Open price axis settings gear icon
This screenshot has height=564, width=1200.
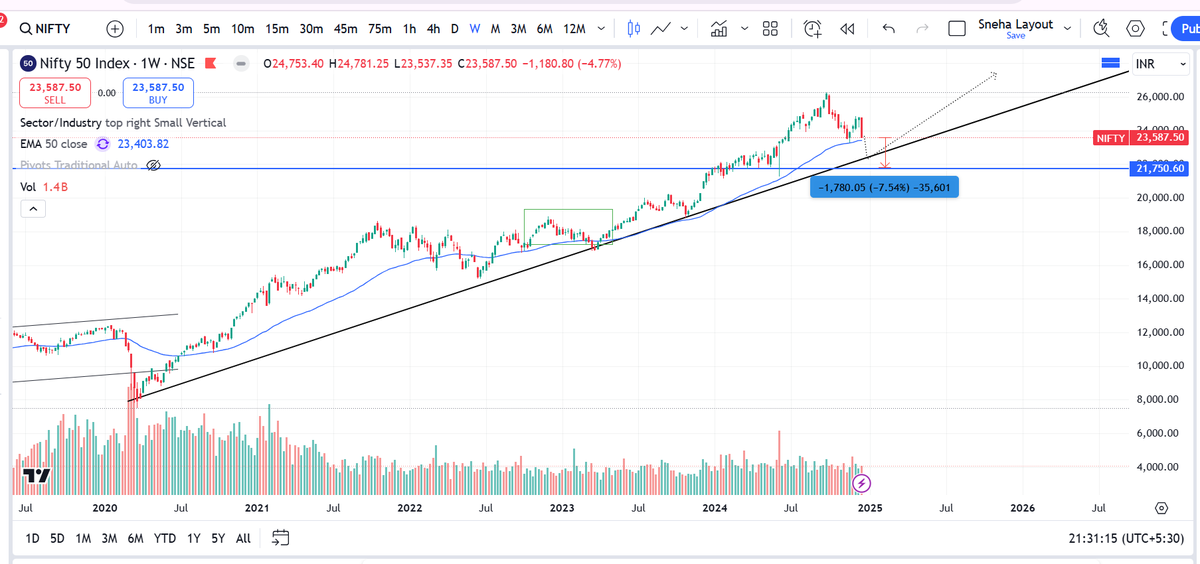tap(1161, 508)
